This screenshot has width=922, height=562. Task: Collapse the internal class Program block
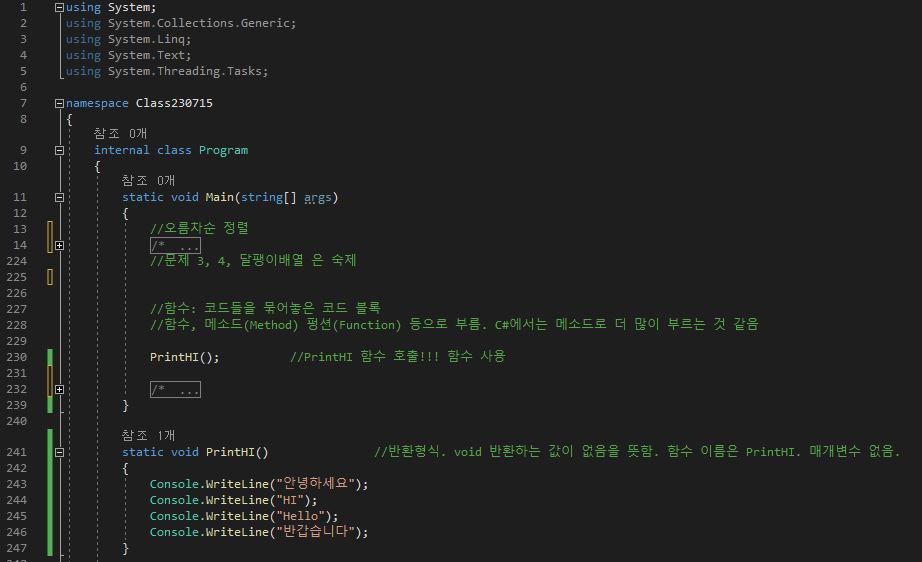59,150
